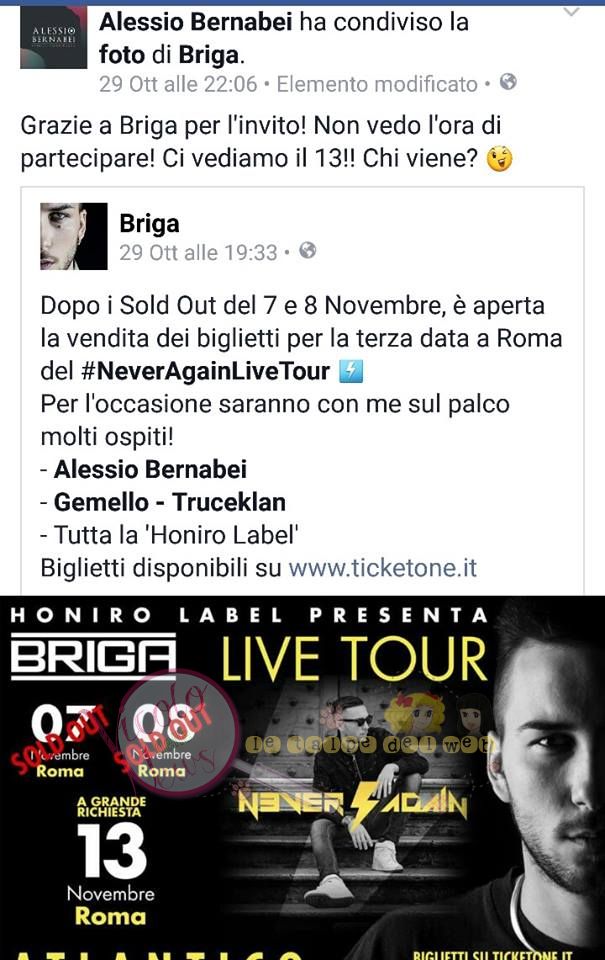Click the globe privacy icon beside Elemento modificato
The height and width of the screenshot is (960, 605).
pos(508,82)
